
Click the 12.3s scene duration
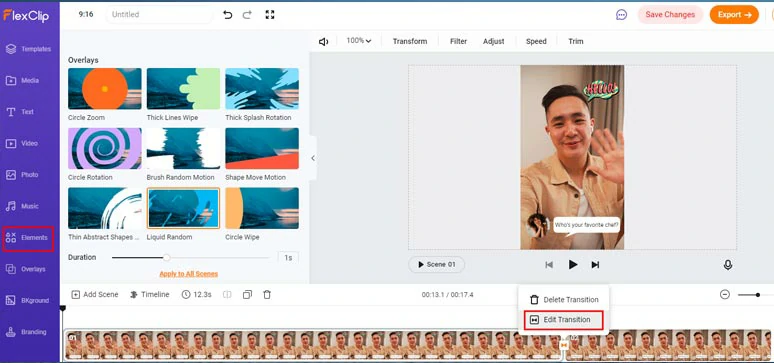click(196, 294)
